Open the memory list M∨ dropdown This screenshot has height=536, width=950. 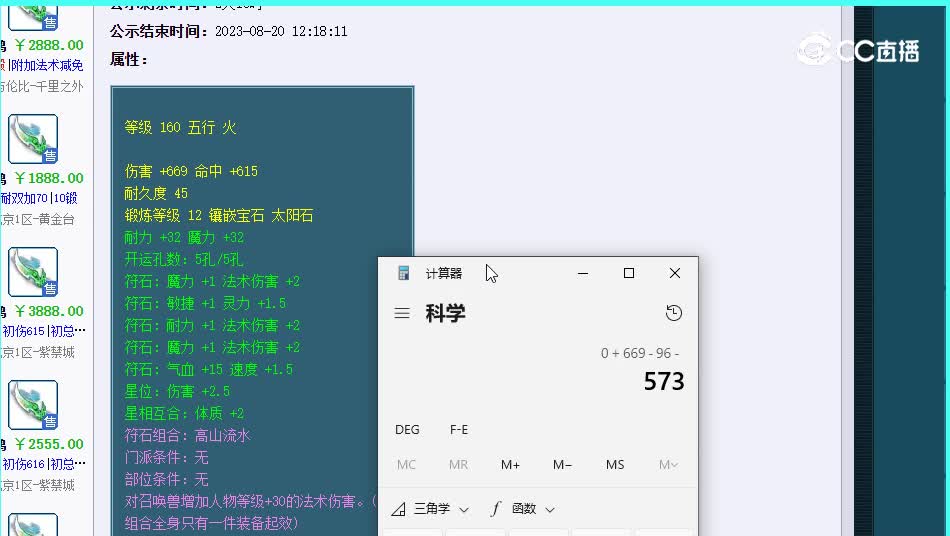pyautogui.click(x=668, y=465)
